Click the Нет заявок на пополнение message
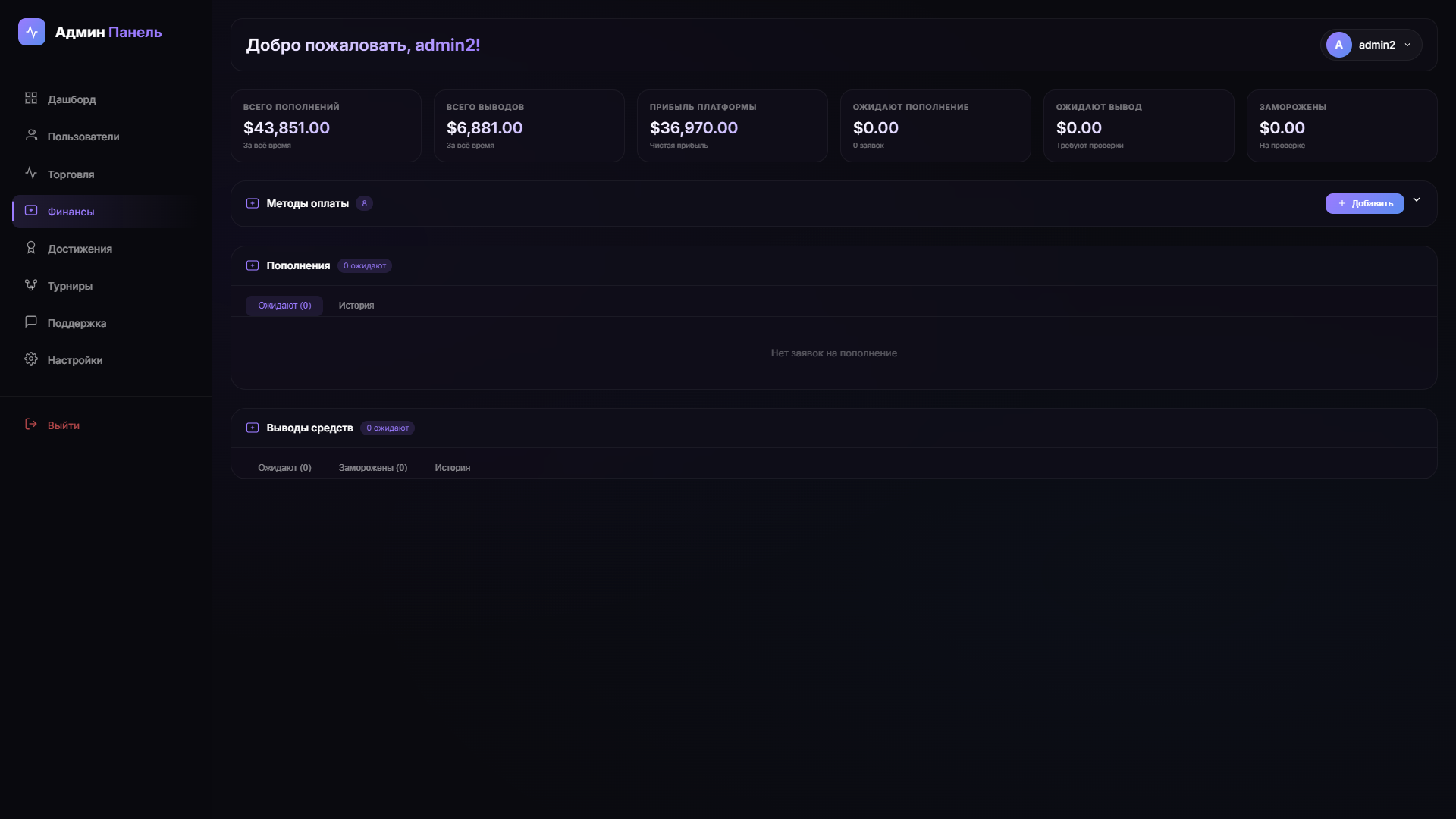This screenshot has width=1456, height=819. [x=834, y=353]
